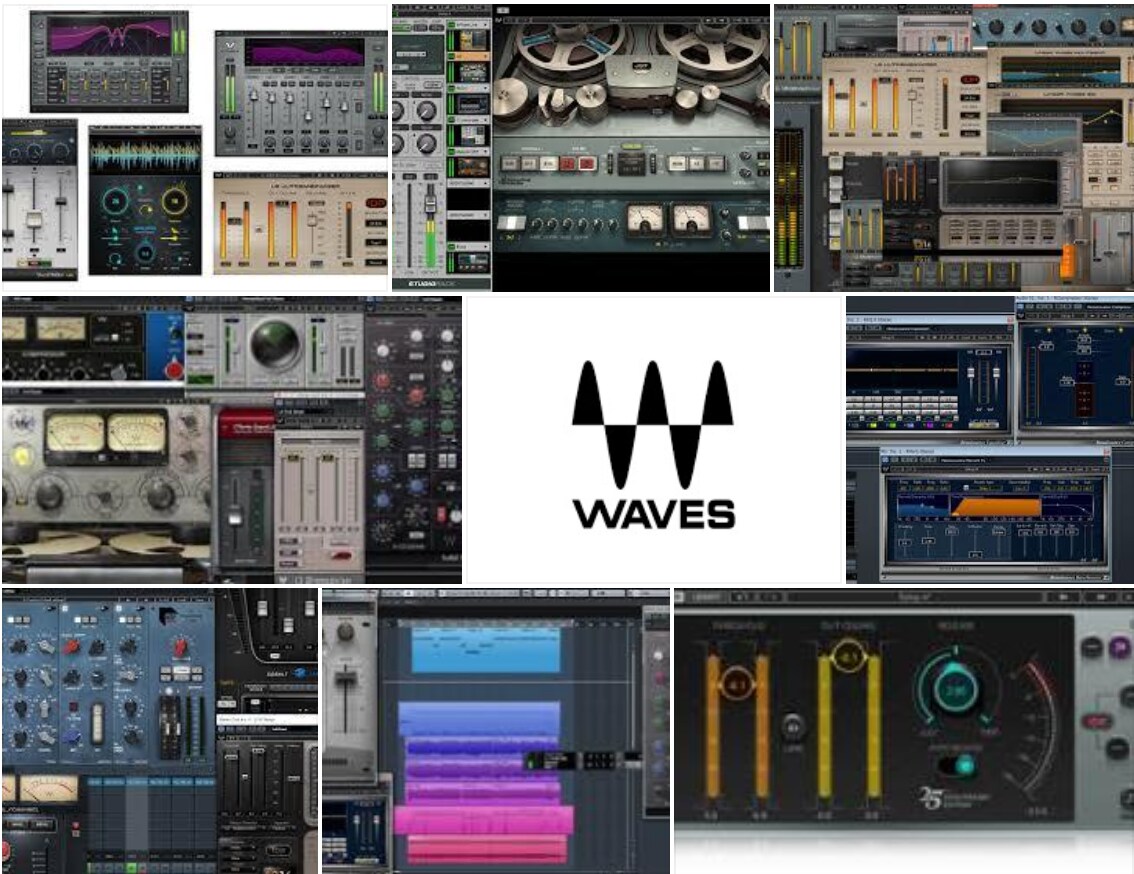Click the yellow Out Ceiling meter handle
The image size is (1134, 874).
click(x=848, y=657)
